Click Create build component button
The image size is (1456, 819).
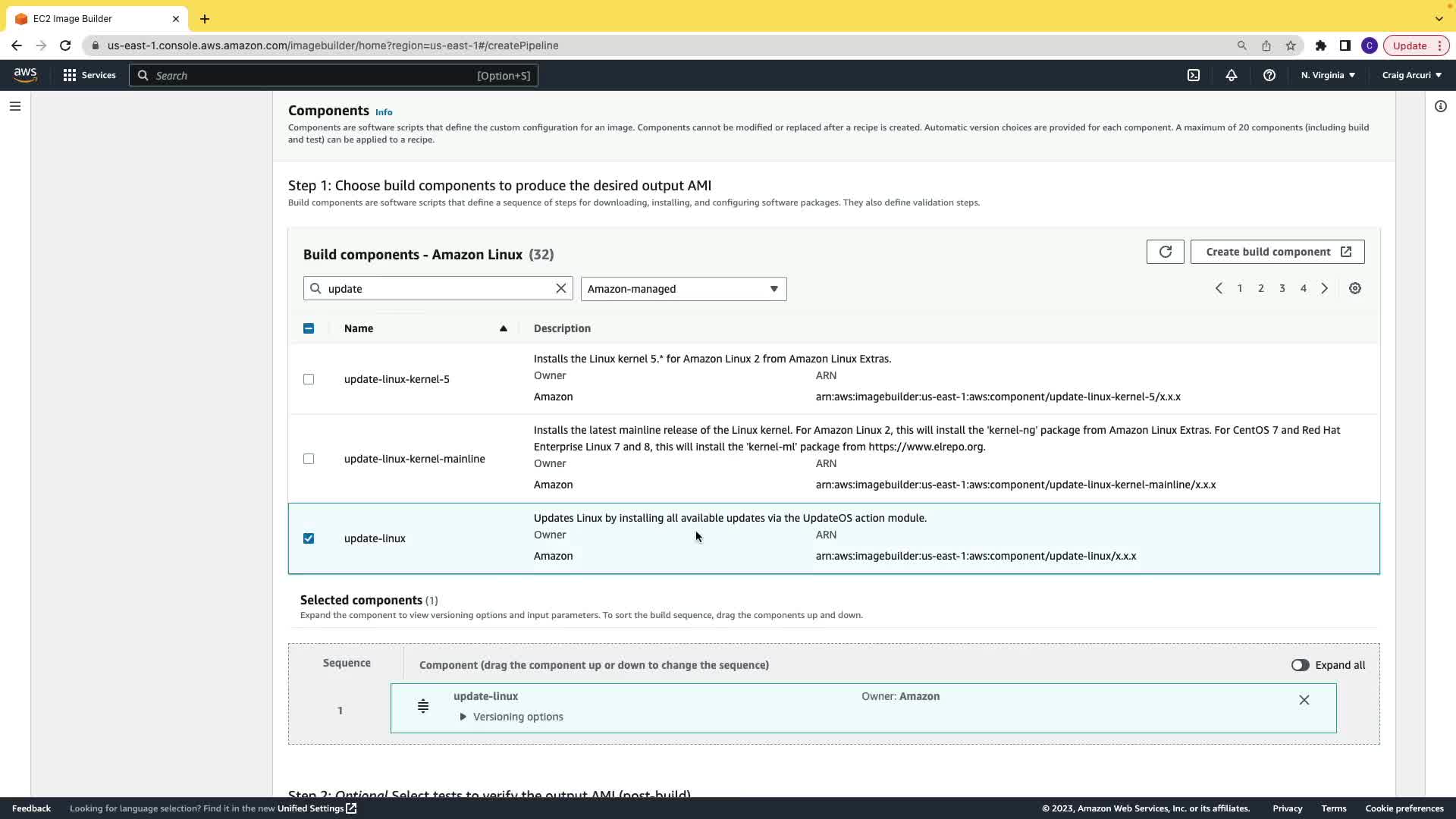[x=1277, y=252]
